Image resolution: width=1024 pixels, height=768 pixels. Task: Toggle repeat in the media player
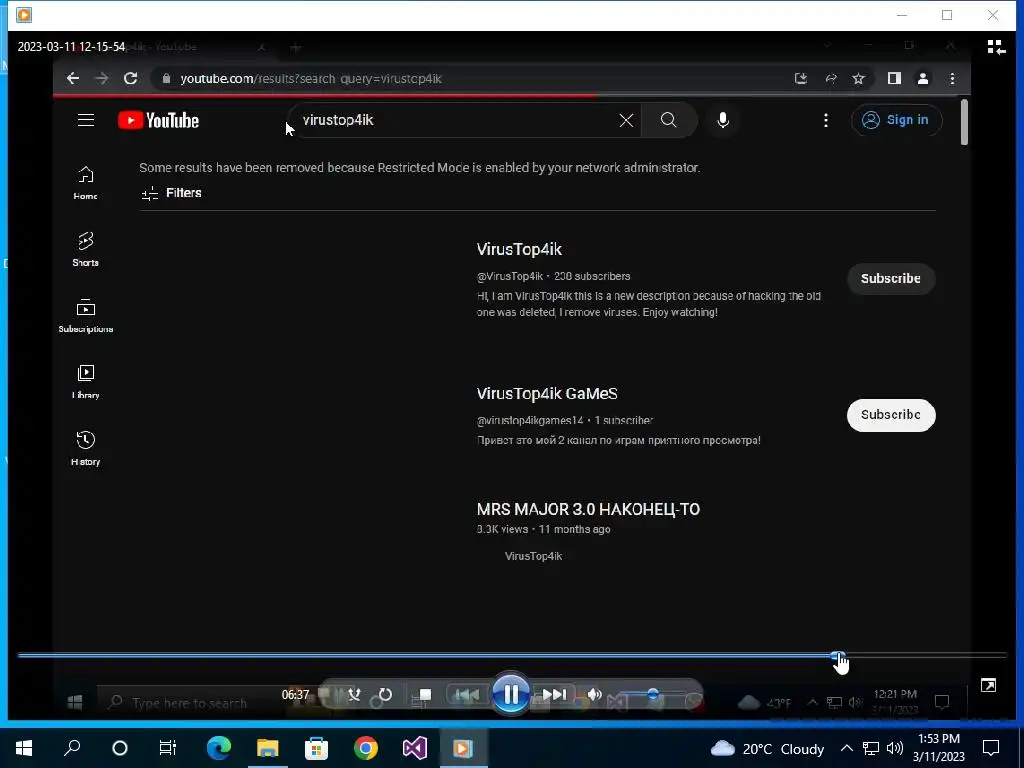[x=385, y=694]
